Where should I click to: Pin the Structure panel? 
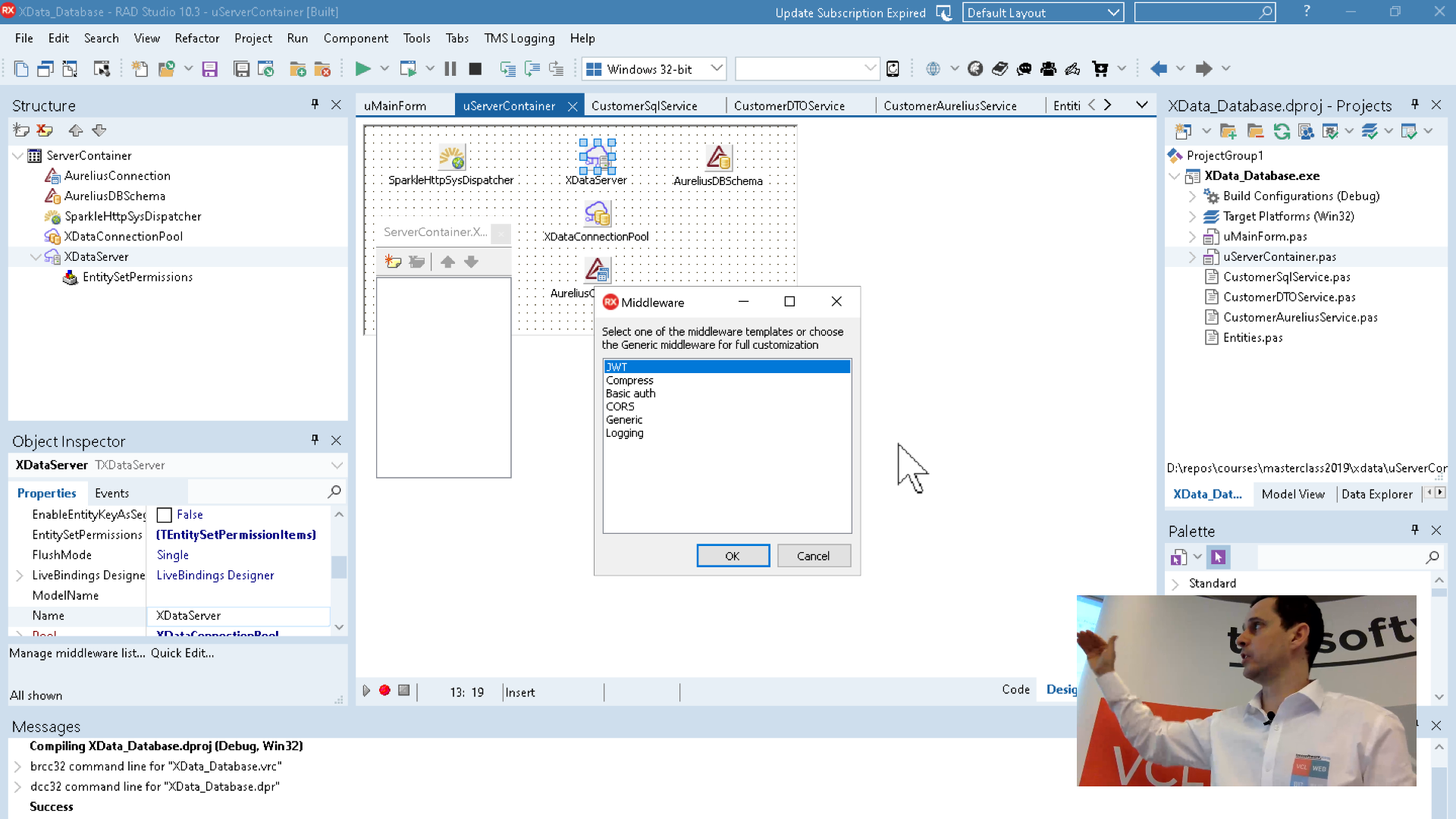pyautogui.click(x=315, y=105)
